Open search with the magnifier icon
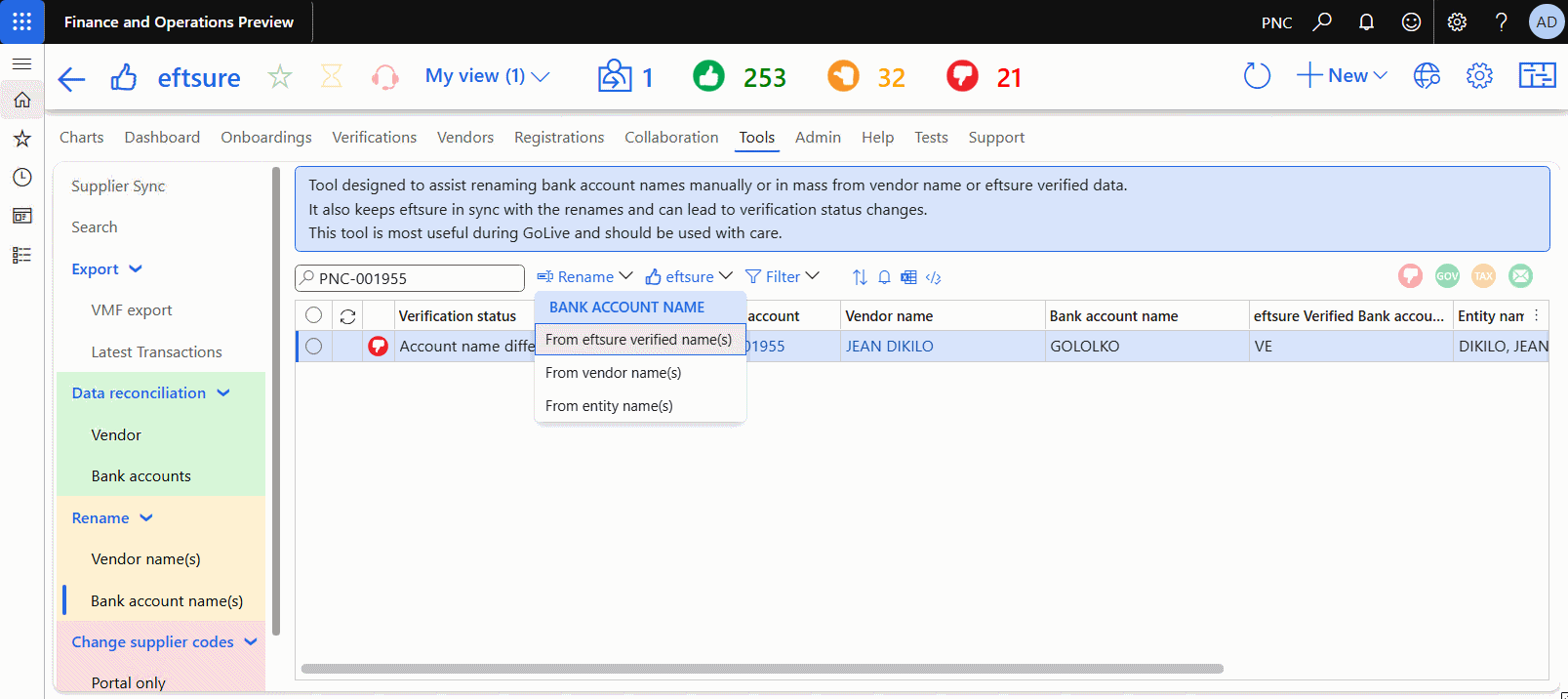Viewport: 1568px width, 699px height. pyautogui.click(x=1322, y=21)
